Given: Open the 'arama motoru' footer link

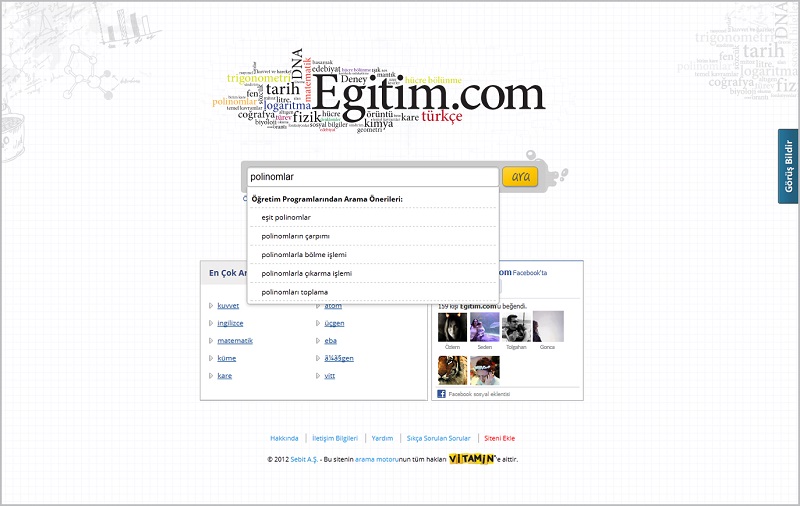Looking at the screenshot, I should 377,459.
